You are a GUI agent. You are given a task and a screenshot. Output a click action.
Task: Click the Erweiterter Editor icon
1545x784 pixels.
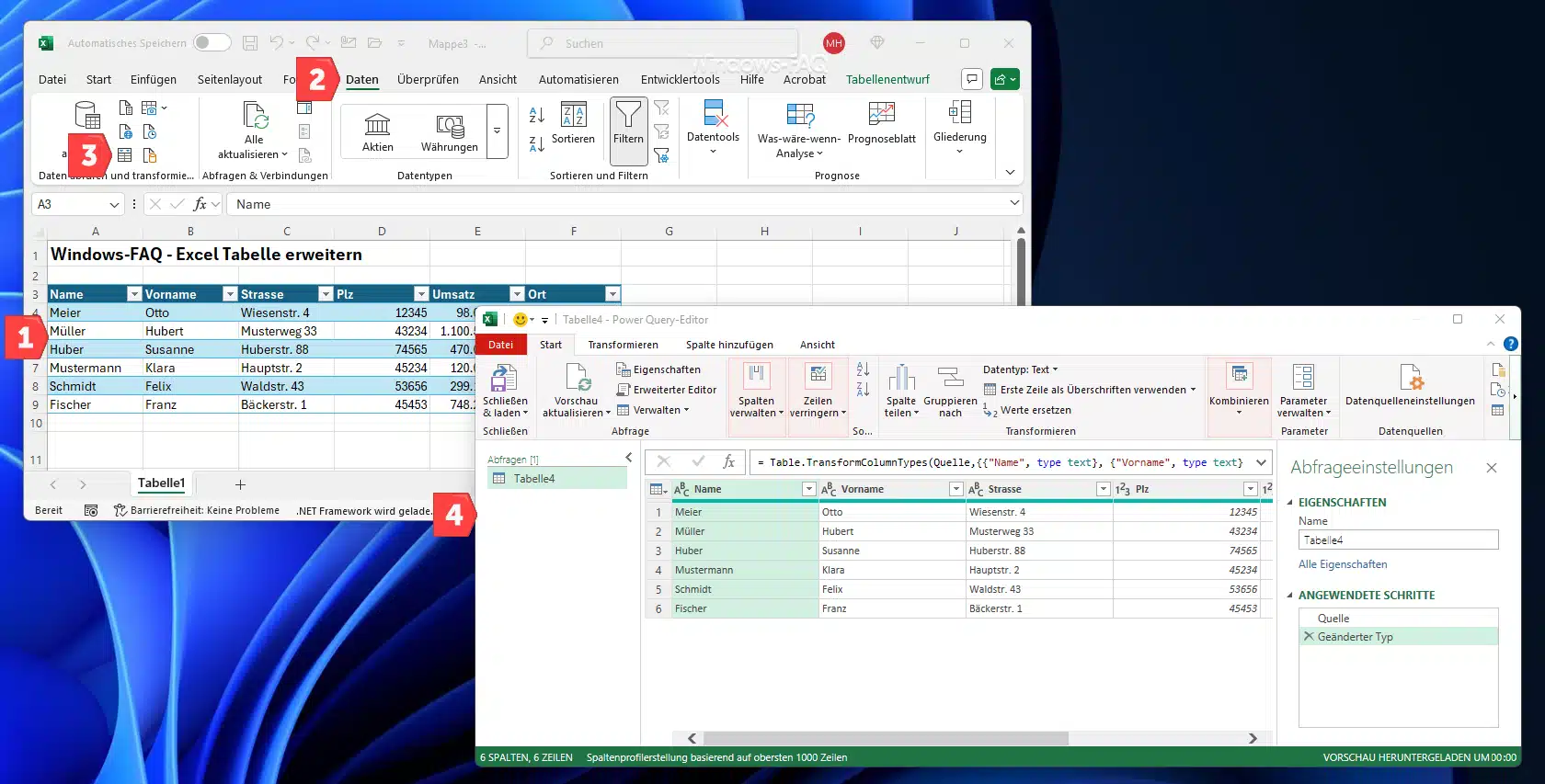pyautogui.click(x=623, y=390)
